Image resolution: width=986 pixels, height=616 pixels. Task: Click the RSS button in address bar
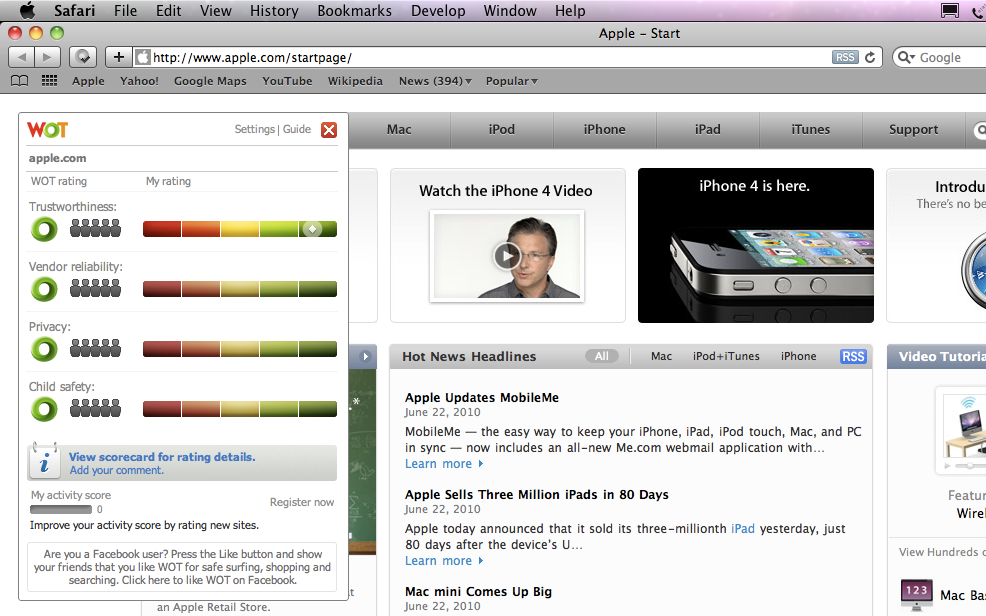845,58
